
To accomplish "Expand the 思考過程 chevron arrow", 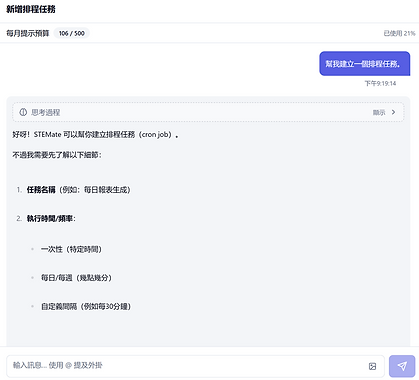I will 394,112.
